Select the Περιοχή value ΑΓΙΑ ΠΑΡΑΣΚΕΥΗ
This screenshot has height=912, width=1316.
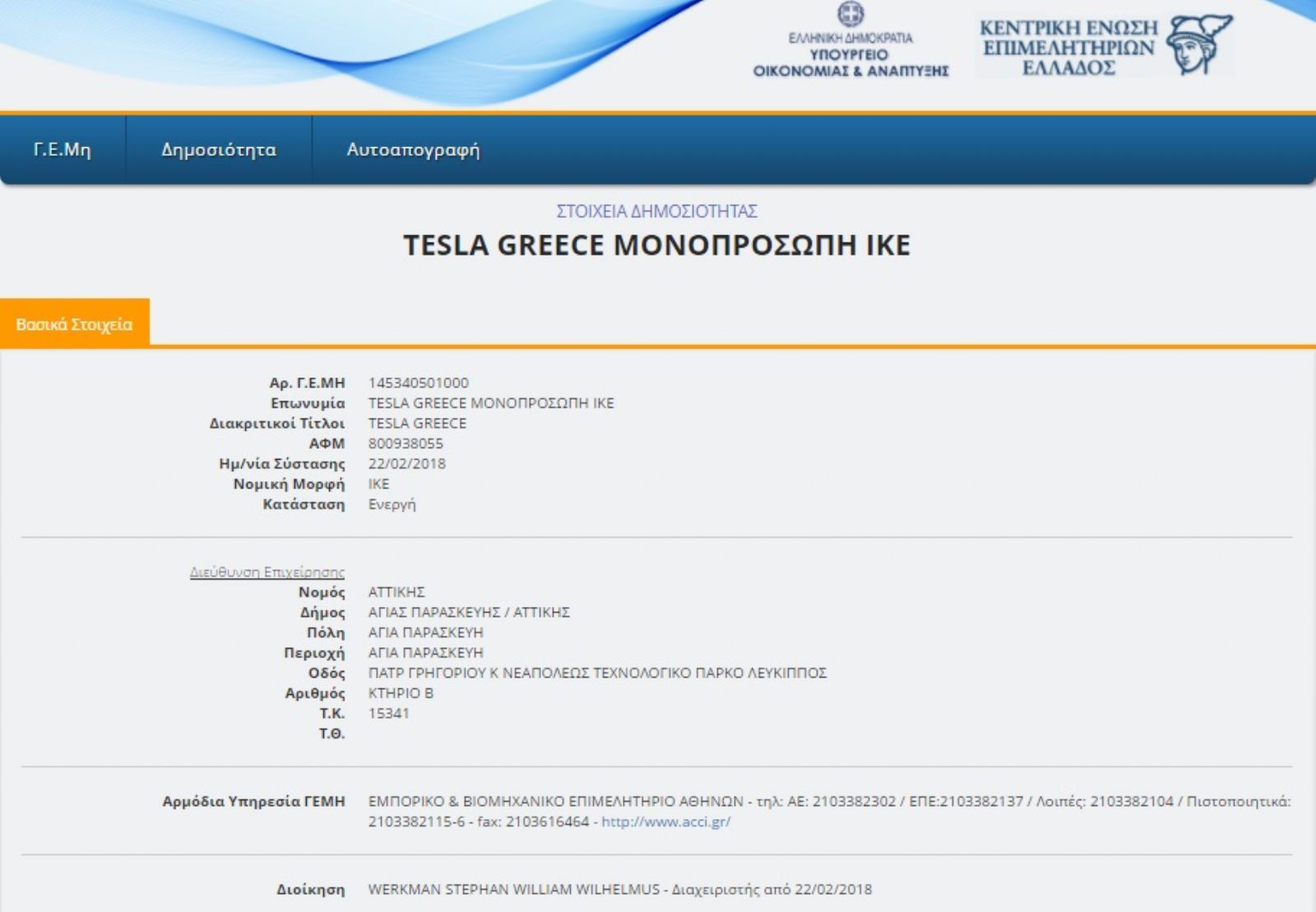tap(425, 653)
